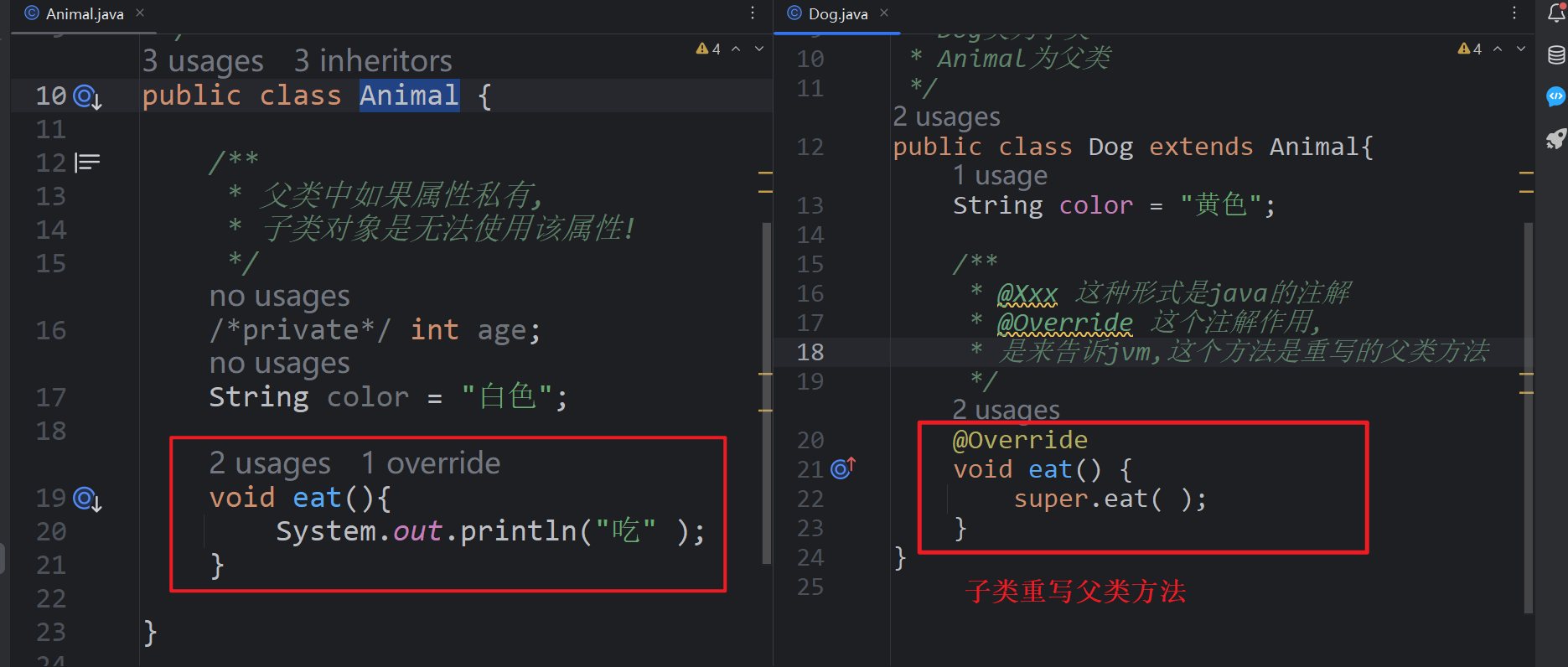Screen dimensions: 1568x667
Task: Click the @Override annotation on line 20
Action: 1020,440
